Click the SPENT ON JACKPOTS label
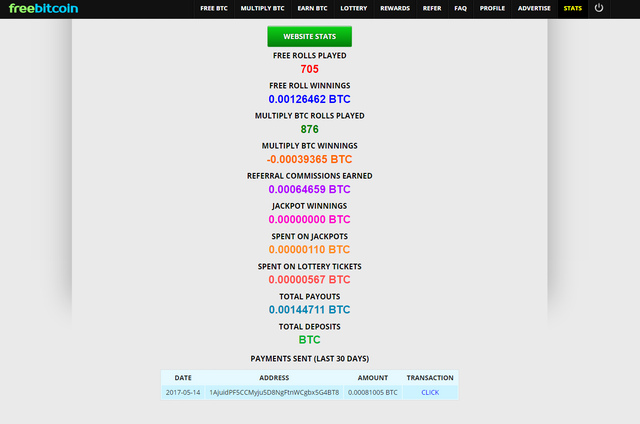 tap(309, 236)
